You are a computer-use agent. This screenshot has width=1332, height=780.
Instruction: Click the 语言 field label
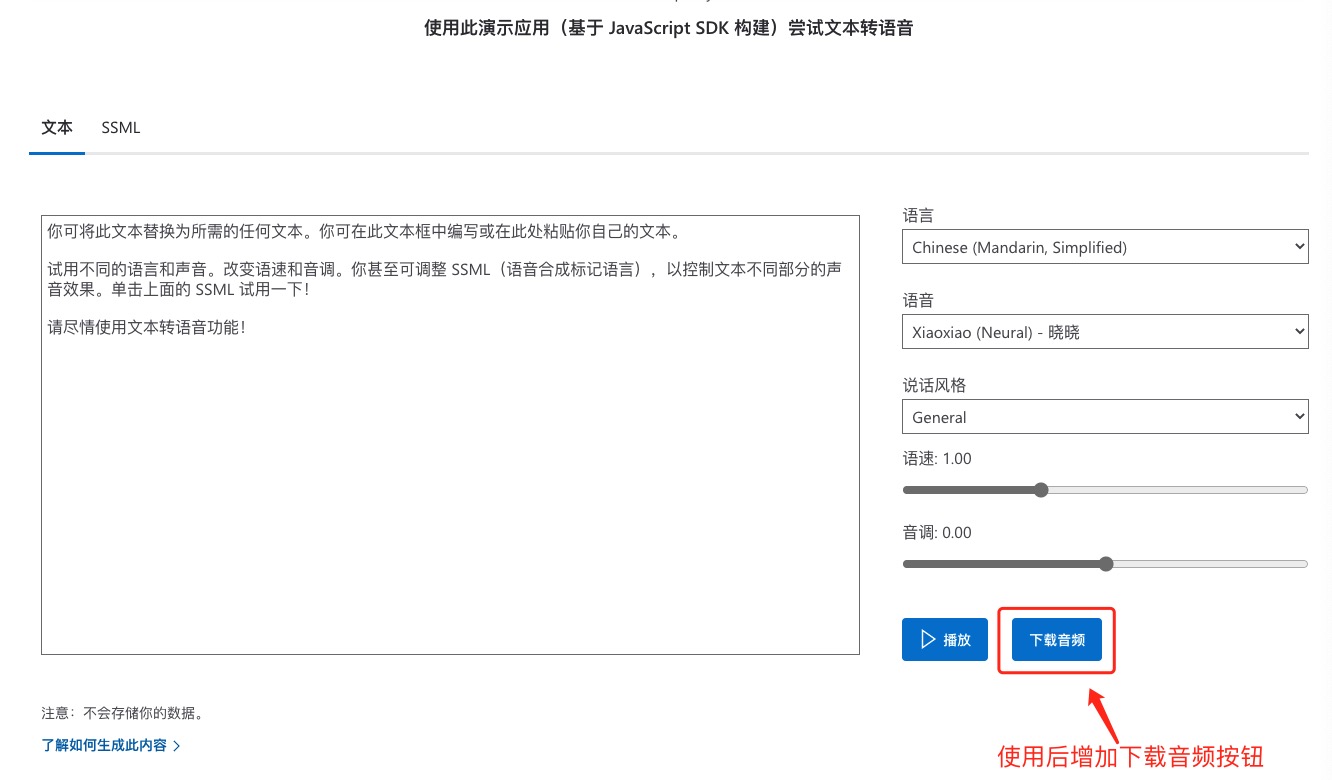[x=919, y=214]
